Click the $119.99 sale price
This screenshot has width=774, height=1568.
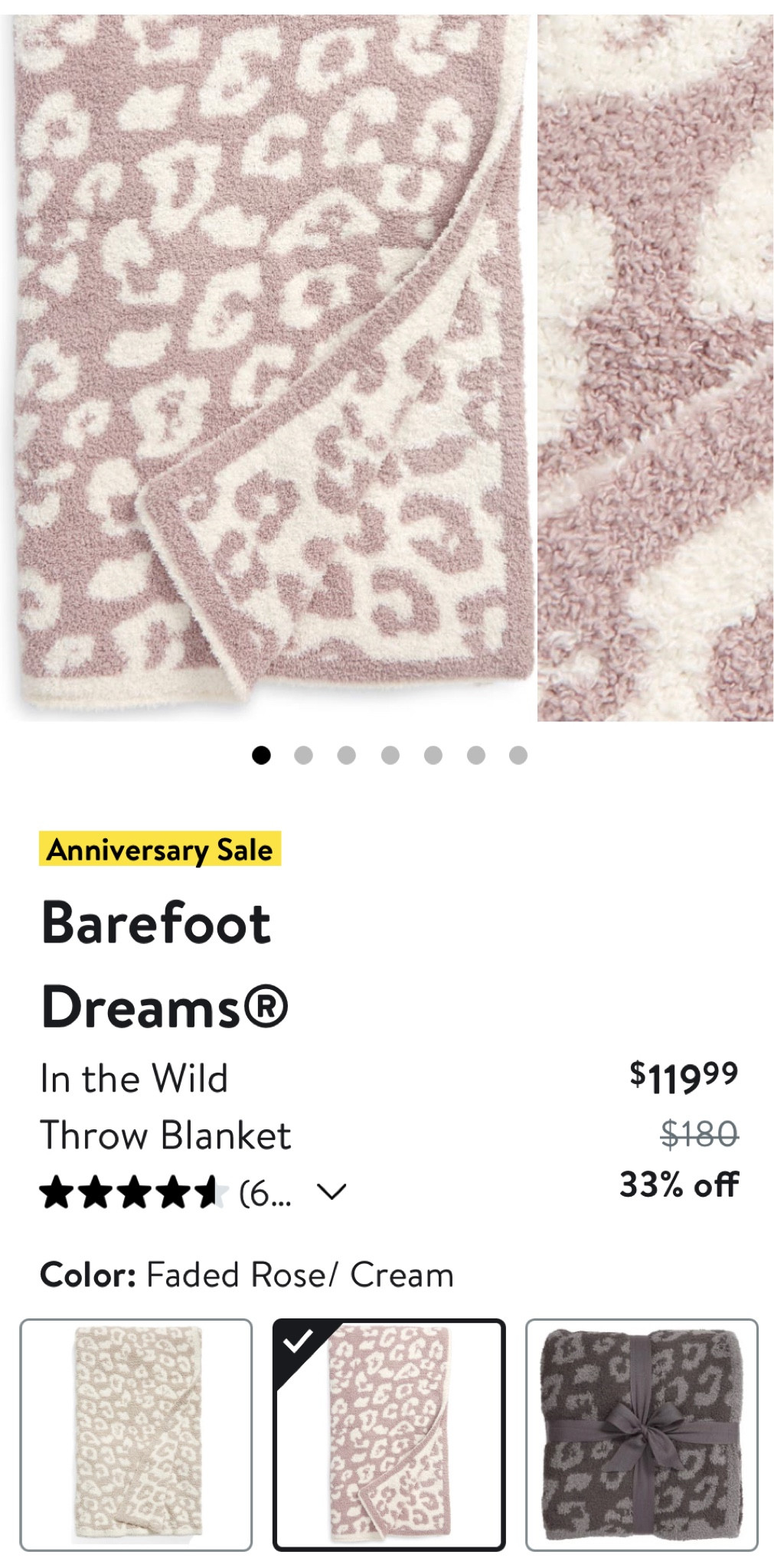683,1076
